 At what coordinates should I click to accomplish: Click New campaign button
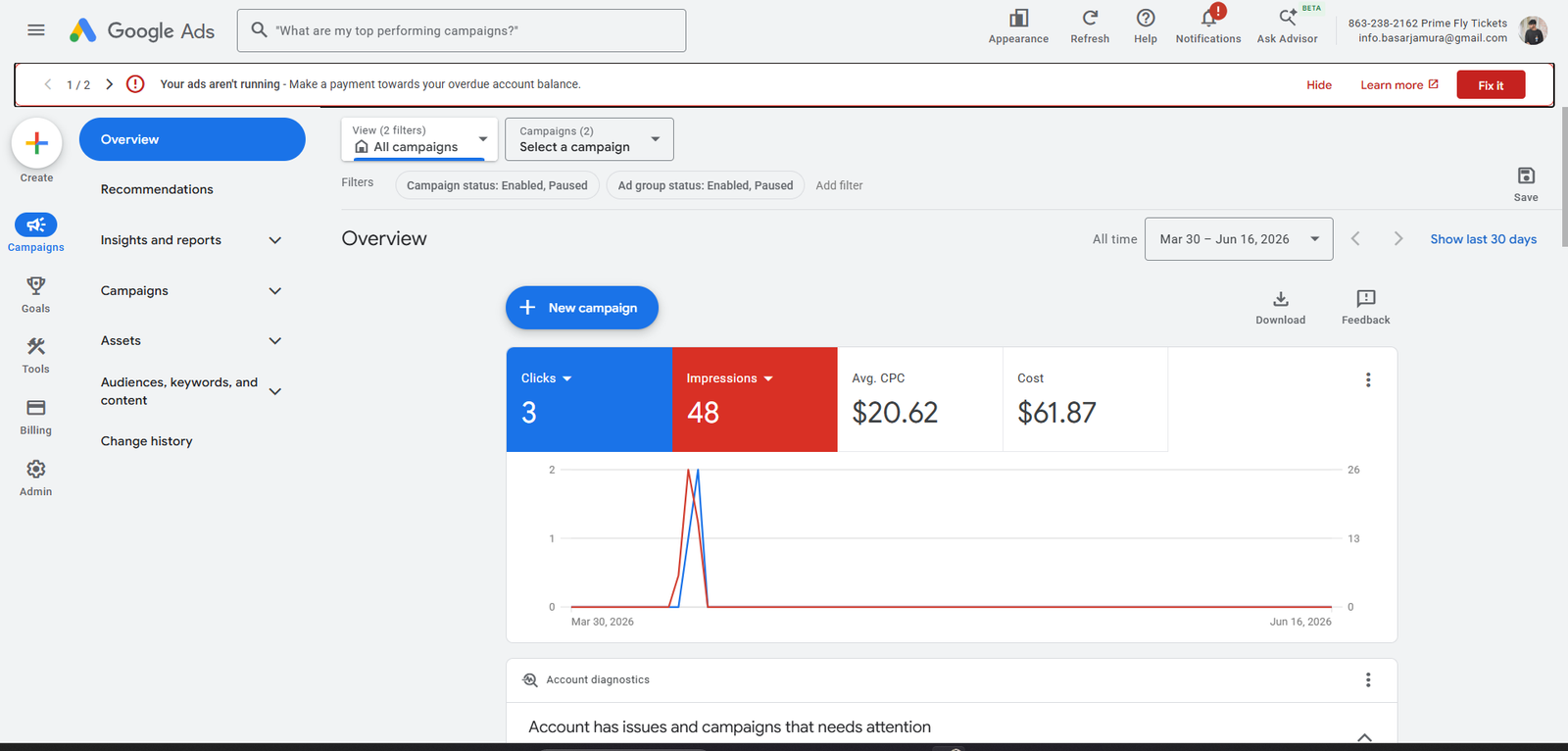point(582,308)
